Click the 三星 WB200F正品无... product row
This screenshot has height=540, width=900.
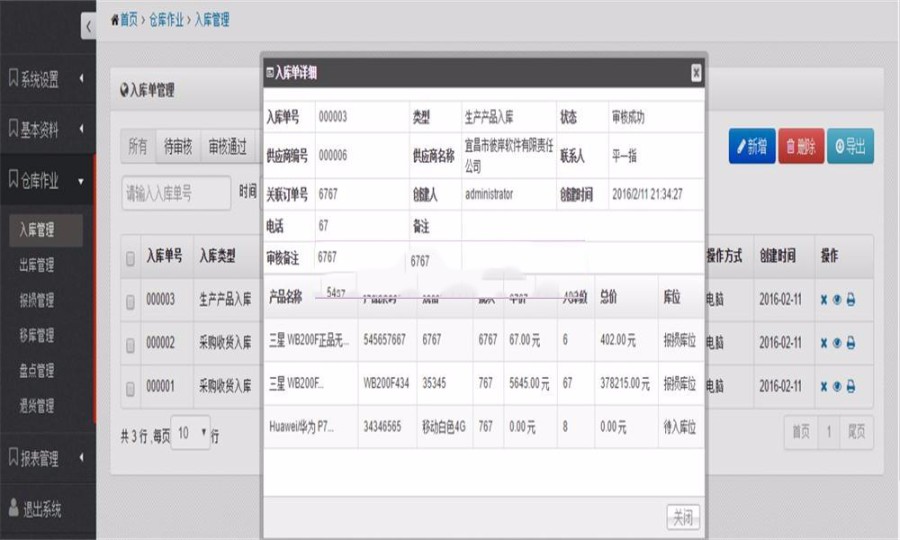click(484, 340)
